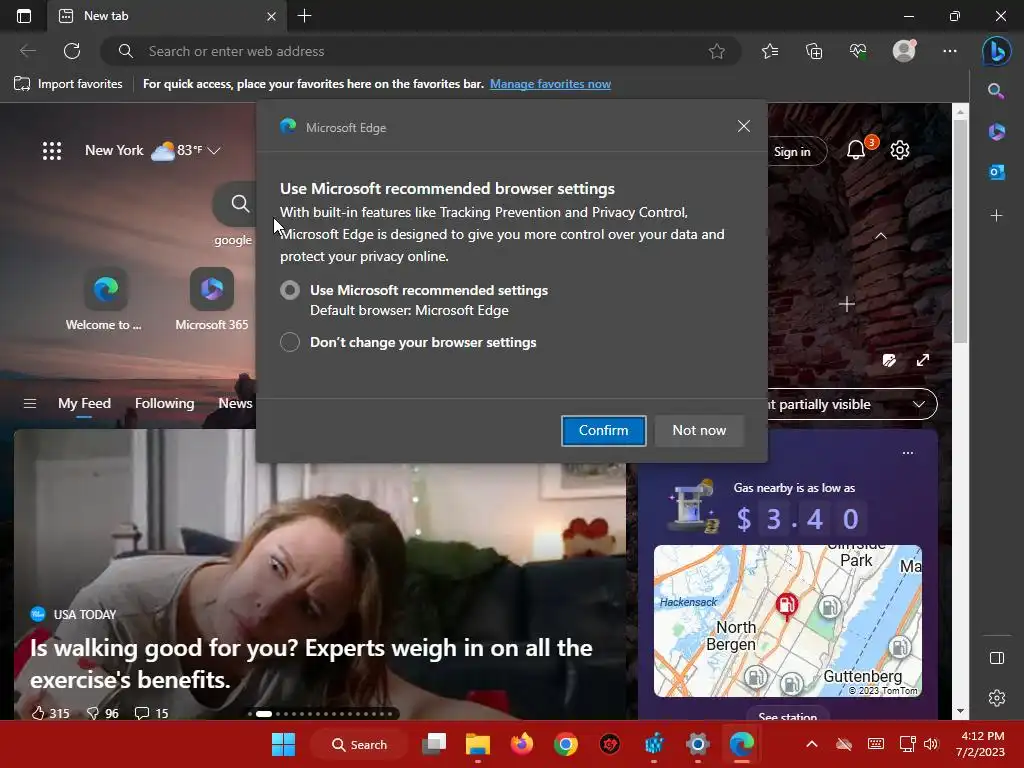Viewport: 1024px width, 768px height.
Task: Select Use Microsoft recommended settings radio
Action: point(290,290)
